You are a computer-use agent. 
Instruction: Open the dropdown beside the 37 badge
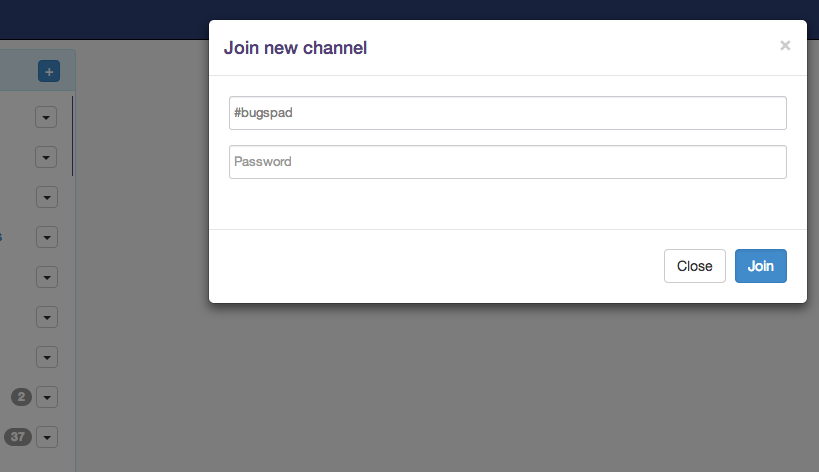(47, 437)
